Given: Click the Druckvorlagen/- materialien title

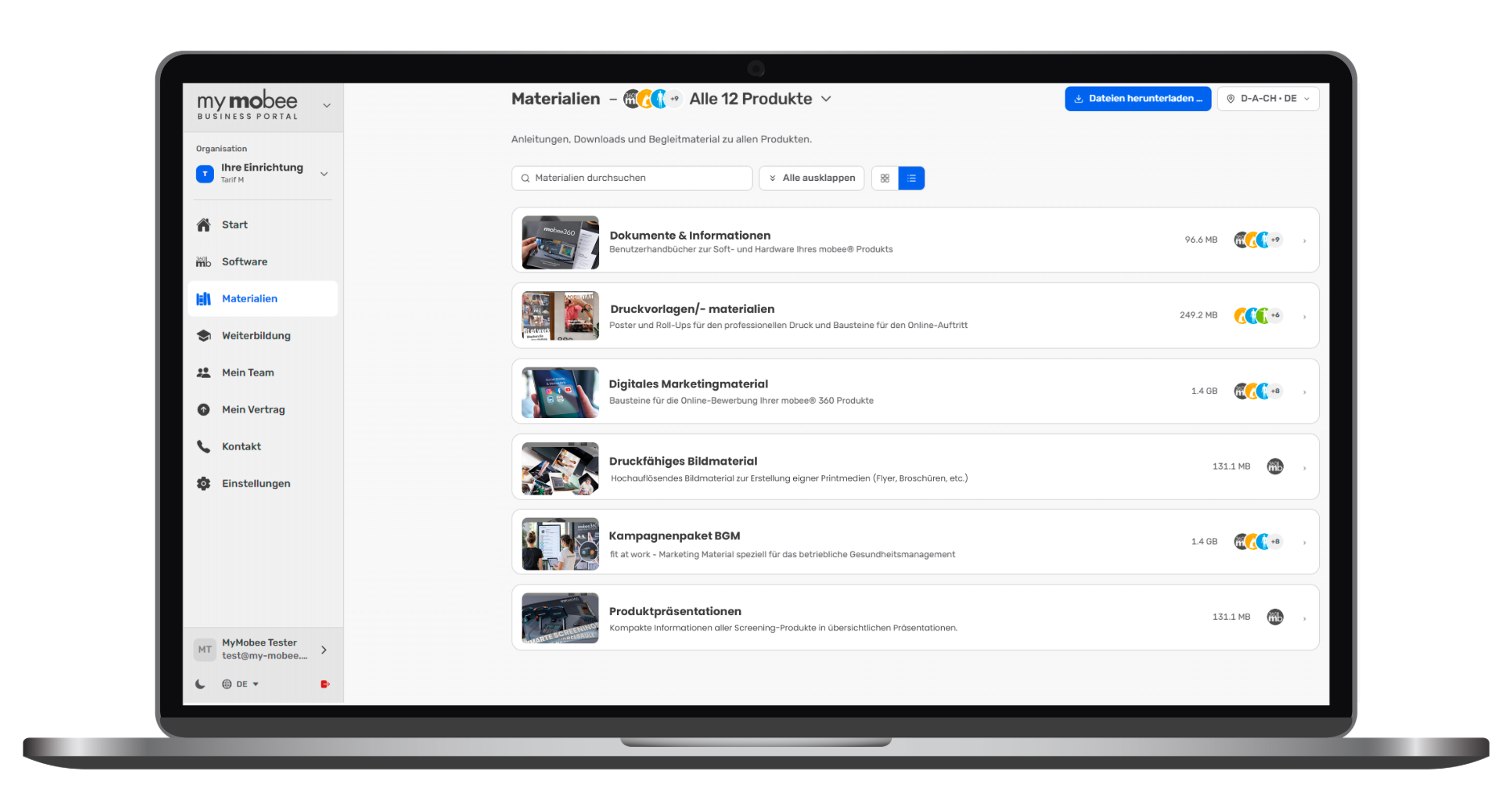Looking at the screenshot, I should pos(692,309).
